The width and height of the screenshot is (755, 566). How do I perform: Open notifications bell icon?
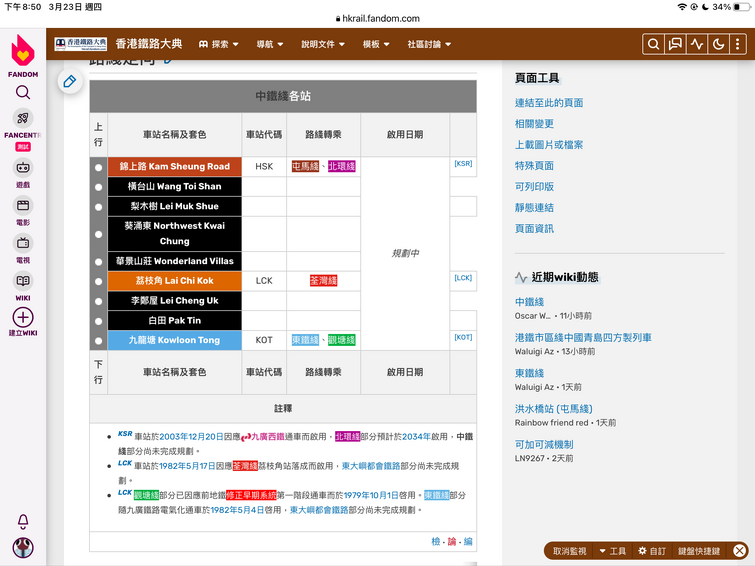point(23,521)
